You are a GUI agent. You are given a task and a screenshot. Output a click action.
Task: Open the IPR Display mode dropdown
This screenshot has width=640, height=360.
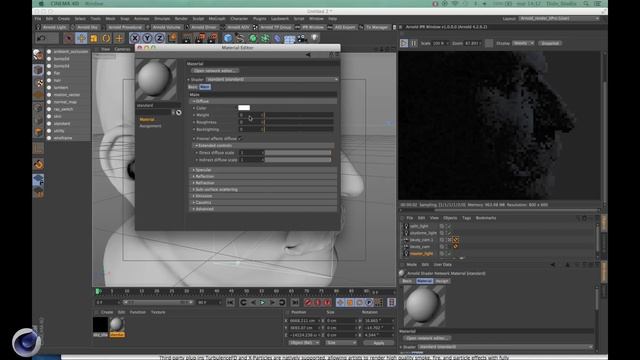[524, 43]
